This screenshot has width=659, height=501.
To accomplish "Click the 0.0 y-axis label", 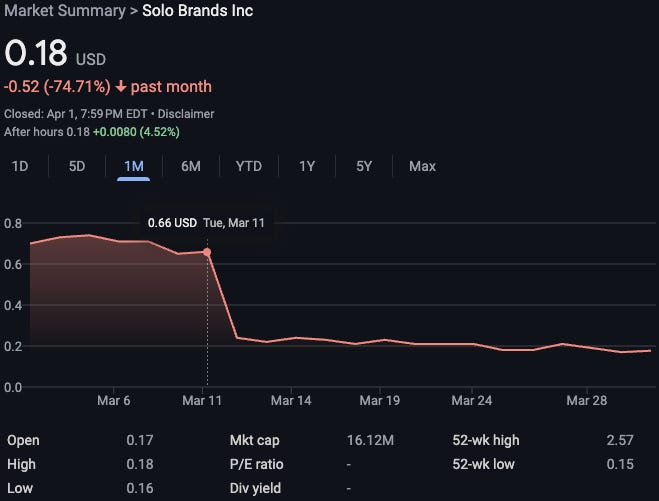I will (13, 387).
